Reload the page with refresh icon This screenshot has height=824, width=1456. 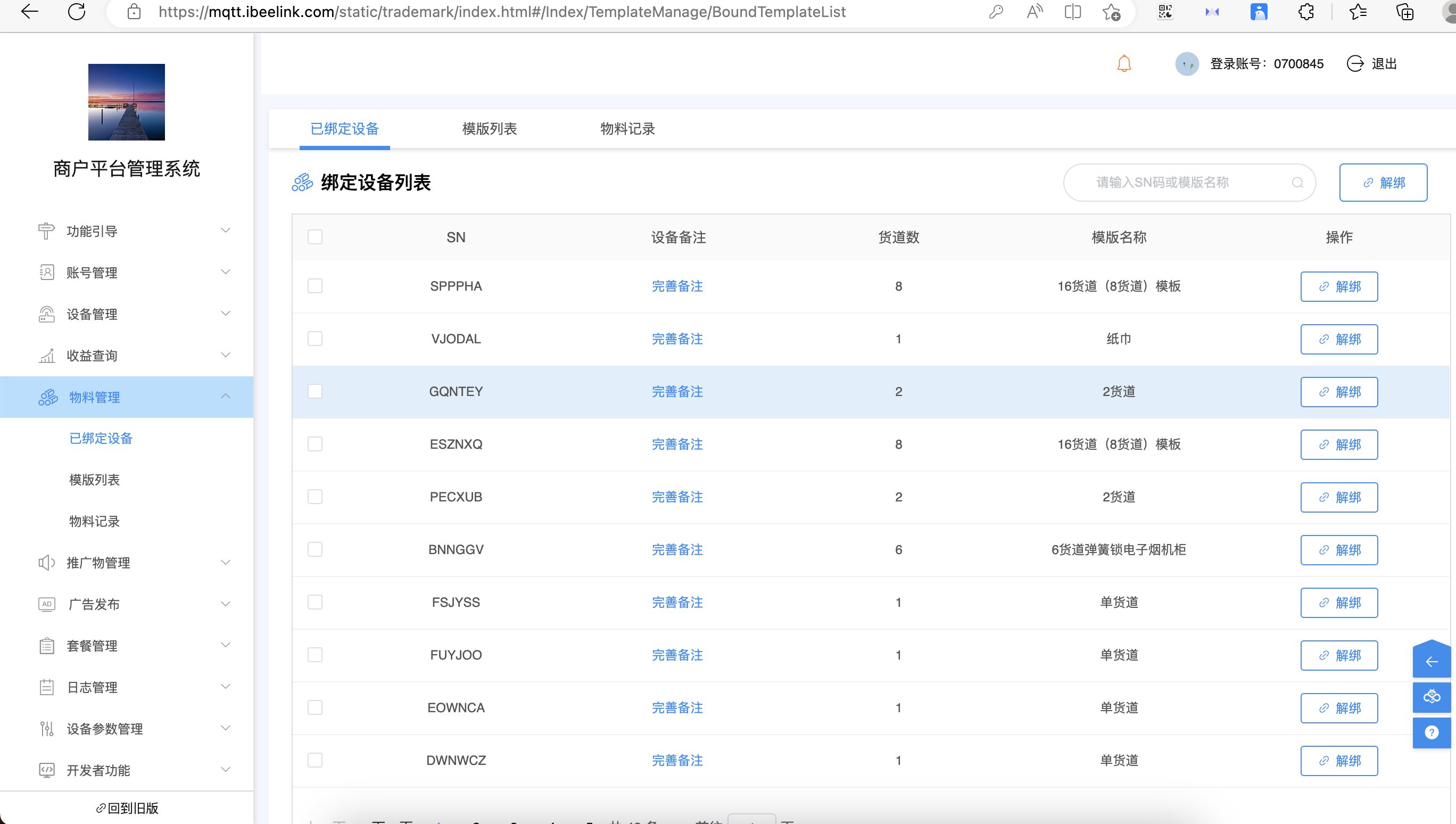point(76,11)
